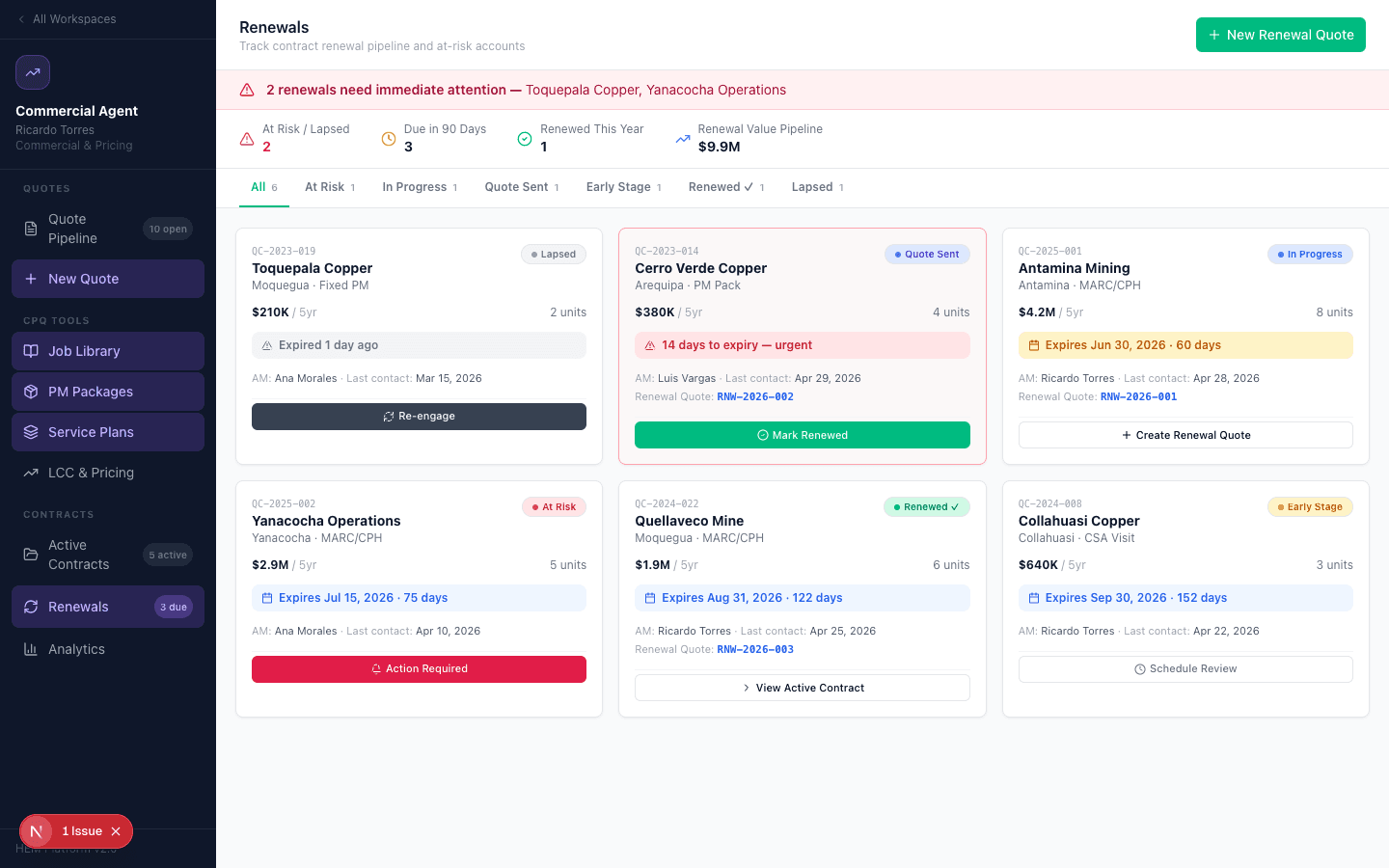The image size is (1389, 868).
Task: Click the Job Library book icon
Action: coord(31,351)
